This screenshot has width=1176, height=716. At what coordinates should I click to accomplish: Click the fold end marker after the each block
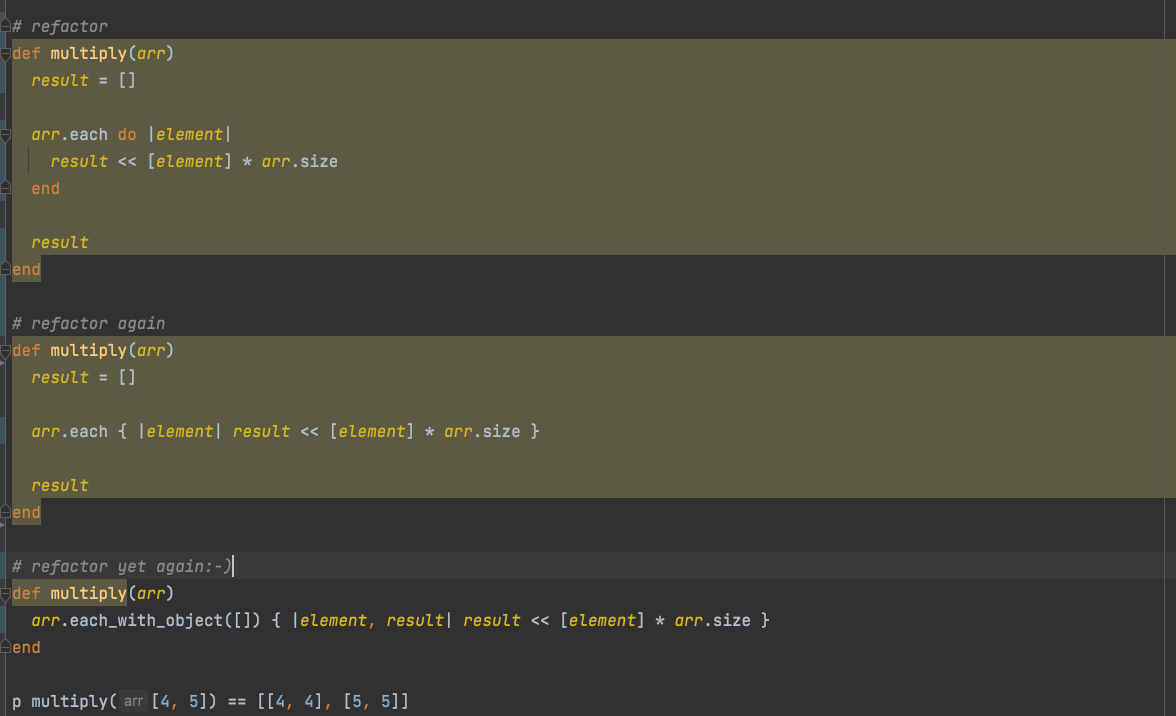[x=4, y=188]
